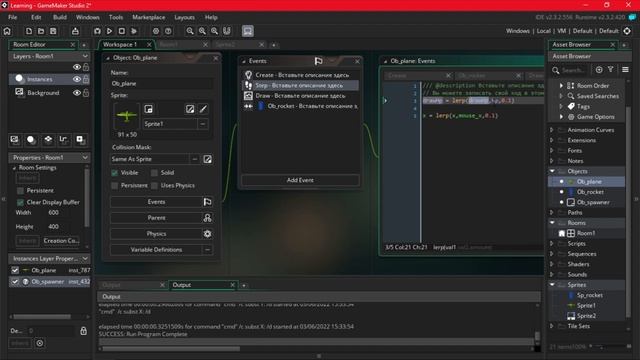Expand the Tile Sets folder

point(552,326)
